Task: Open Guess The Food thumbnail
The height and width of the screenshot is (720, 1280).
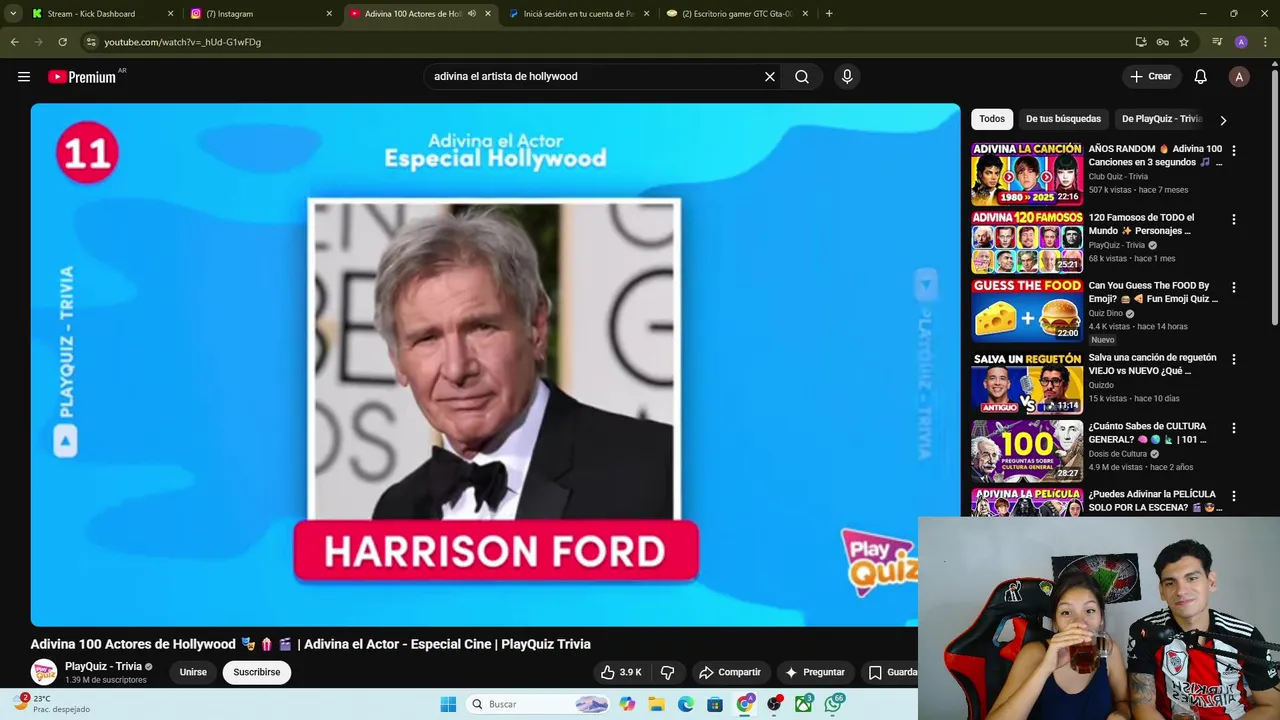Action: click(1027, 310)
